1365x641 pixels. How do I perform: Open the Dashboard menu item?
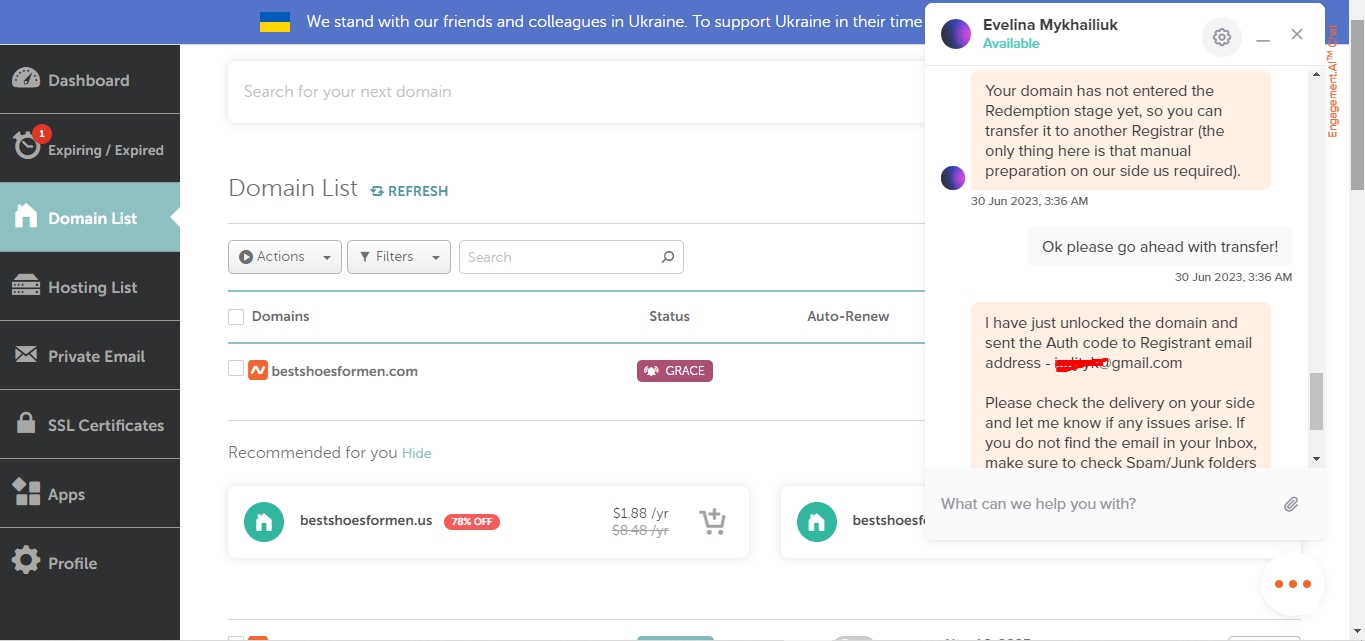click(x=90, y=80)
